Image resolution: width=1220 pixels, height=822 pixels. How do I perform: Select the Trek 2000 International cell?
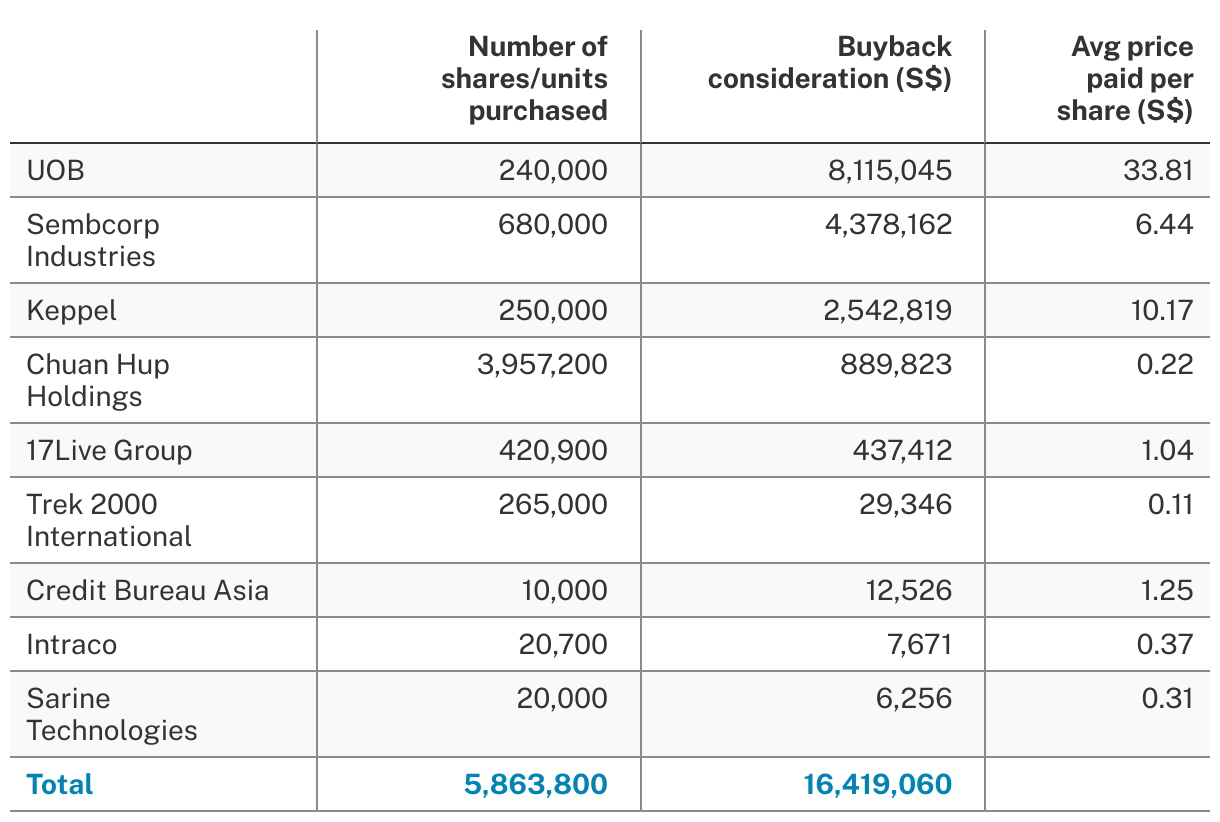click(108, 520)
